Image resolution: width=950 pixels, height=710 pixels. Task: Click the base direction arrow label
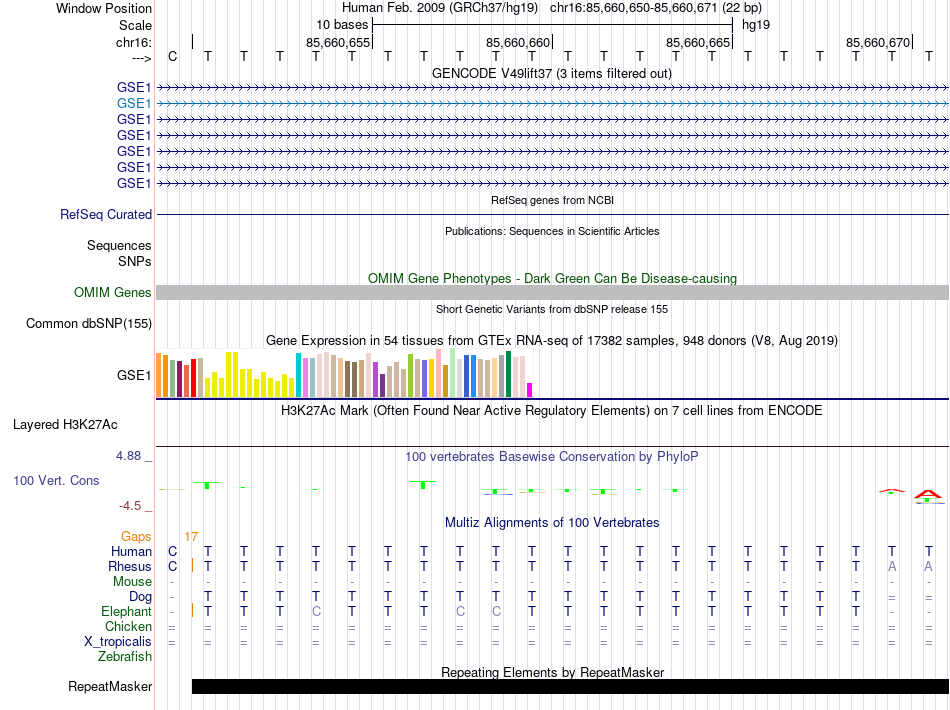(141, 57)
